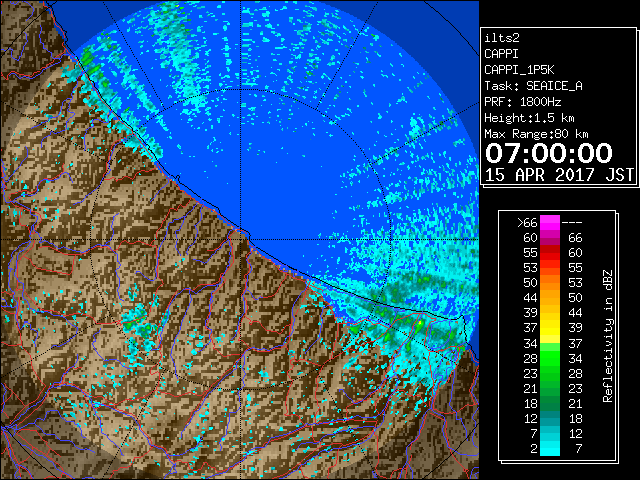Click the '---' legend upper-bound label
The width and height of the screenshot is (640, 480).
coord(572,223)
